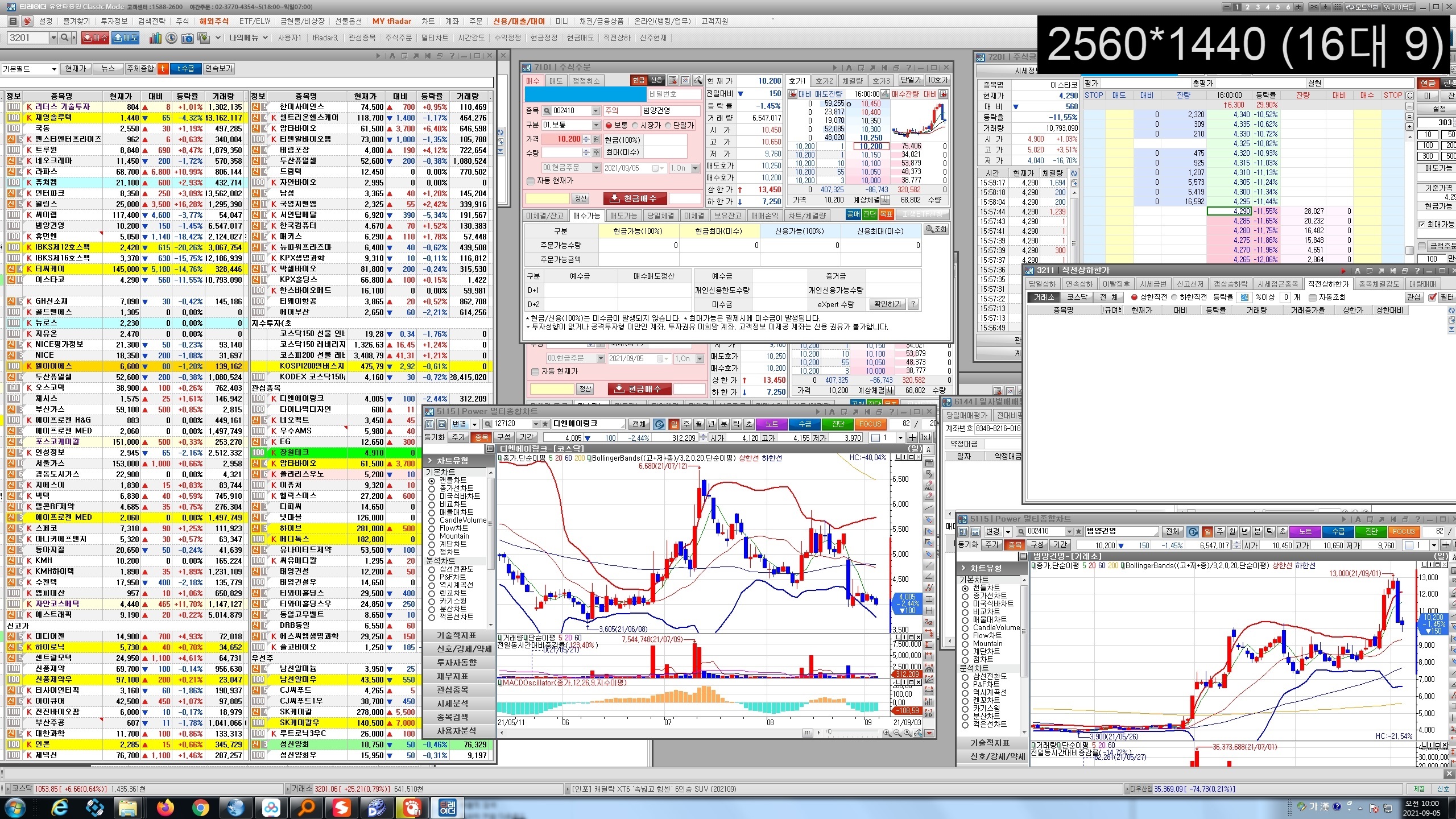Viewport: 1456px width, 819px height.
Task: Click the camera screenshot toolbar icon
Action: point(187,38)
